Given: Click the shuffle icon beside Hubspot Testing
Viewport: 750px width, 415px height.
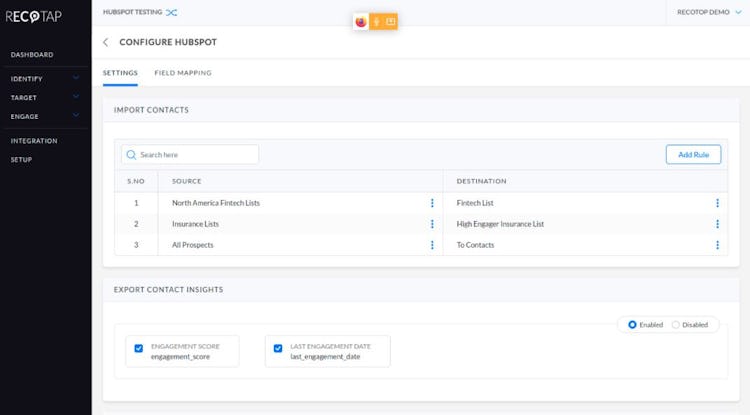Looking at the screenshot, I should click(x=171, y=12).
